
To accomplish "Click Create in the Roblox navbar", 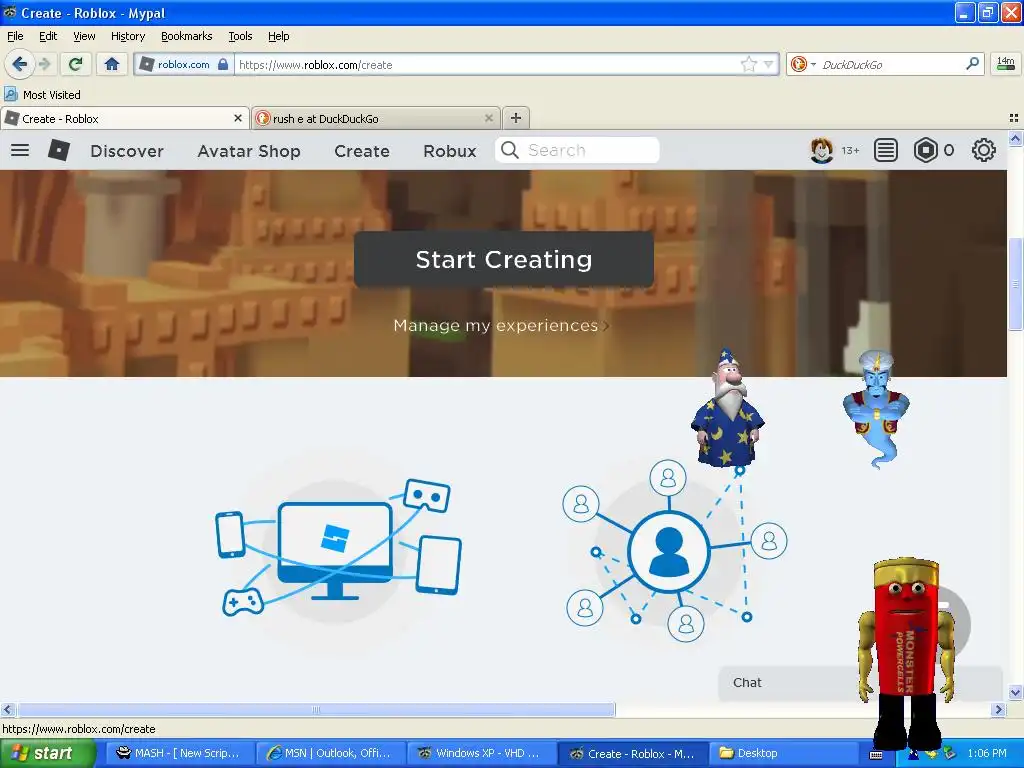I will click(x=362, y=151).
